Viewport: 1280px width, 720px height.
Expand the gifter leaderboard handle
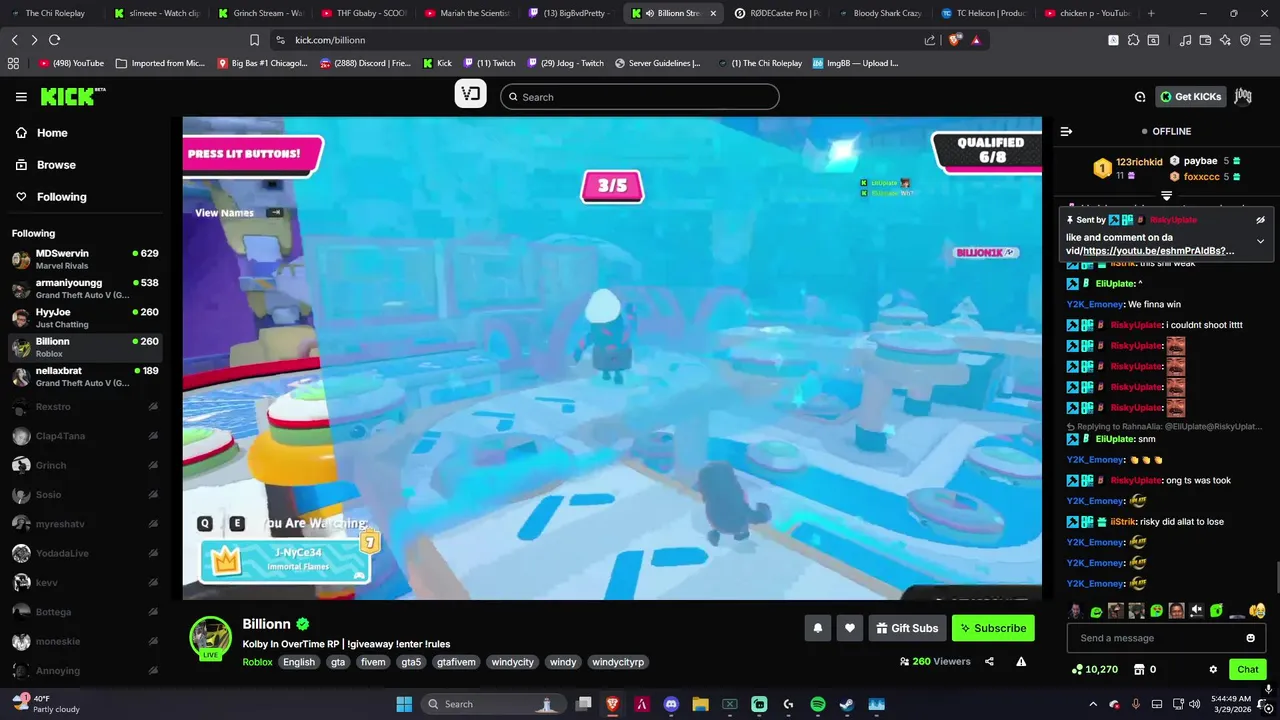click(x=1166, y=195)
